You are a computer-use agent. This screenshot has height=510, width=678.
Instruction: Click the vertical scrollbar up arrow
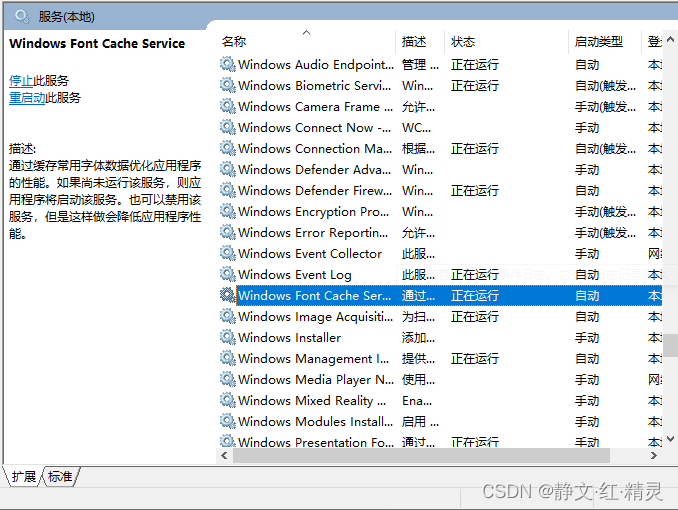[670, 39]
